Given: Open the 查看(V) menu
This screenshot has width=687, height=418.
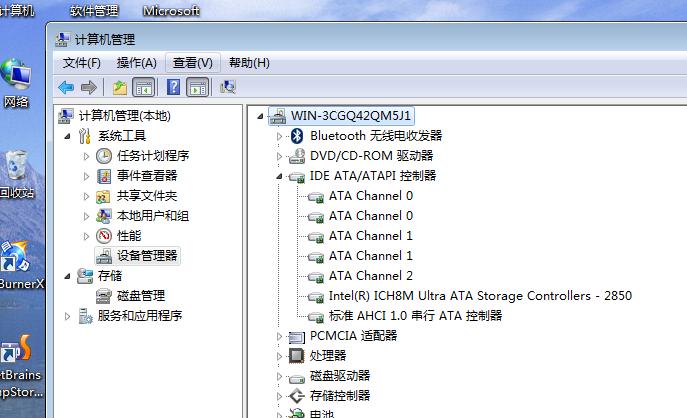Looking at the screenshot, I should point(192,62).
